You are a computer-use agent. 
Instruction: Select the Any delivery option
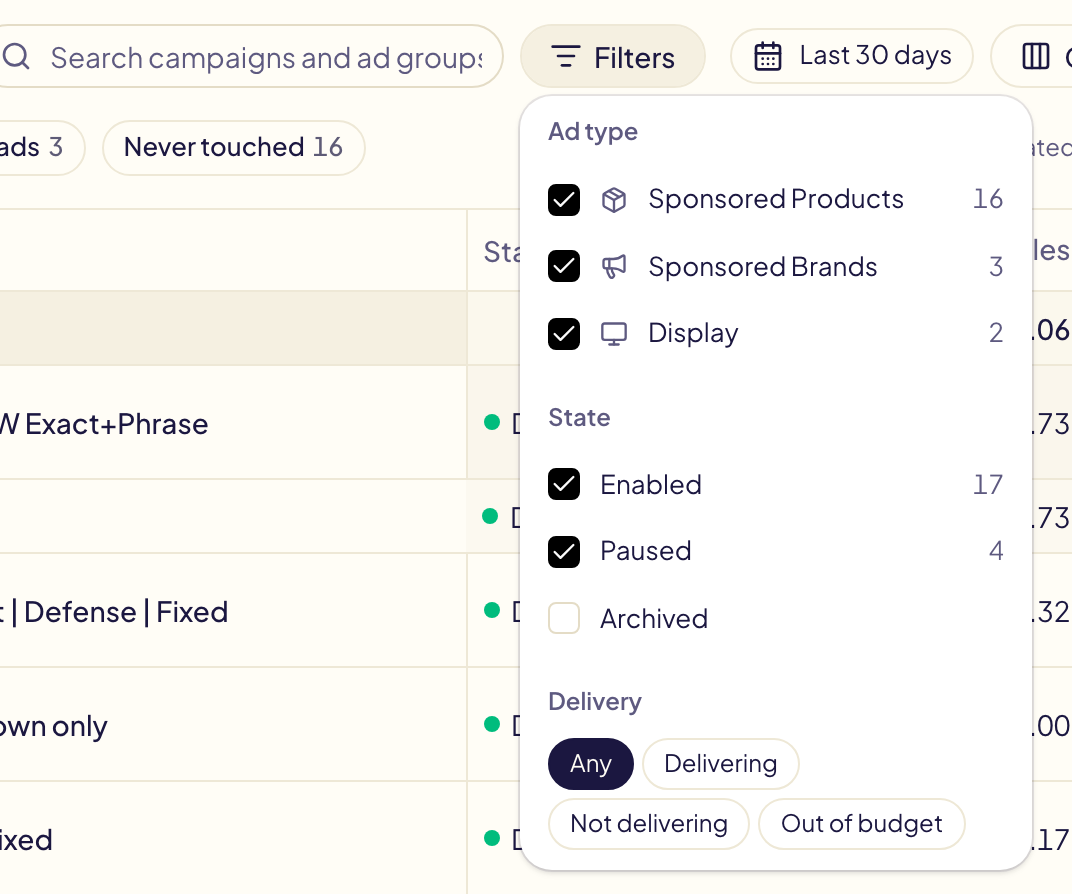[x=591, y=763]
